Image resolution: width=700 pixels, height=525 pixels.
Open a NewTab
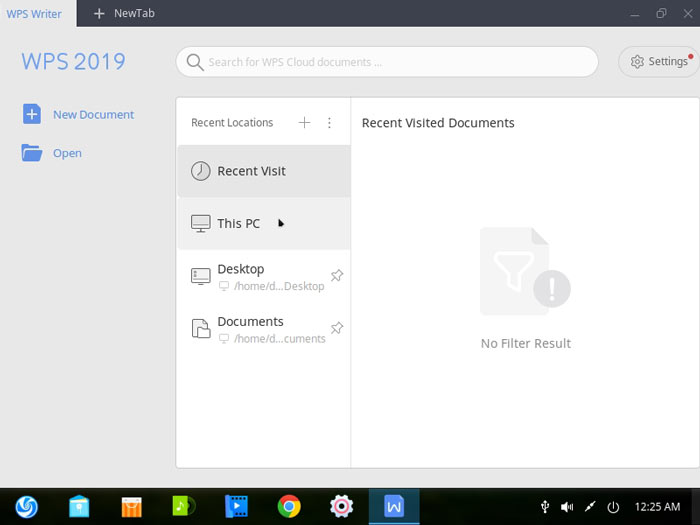pos(124,13)
